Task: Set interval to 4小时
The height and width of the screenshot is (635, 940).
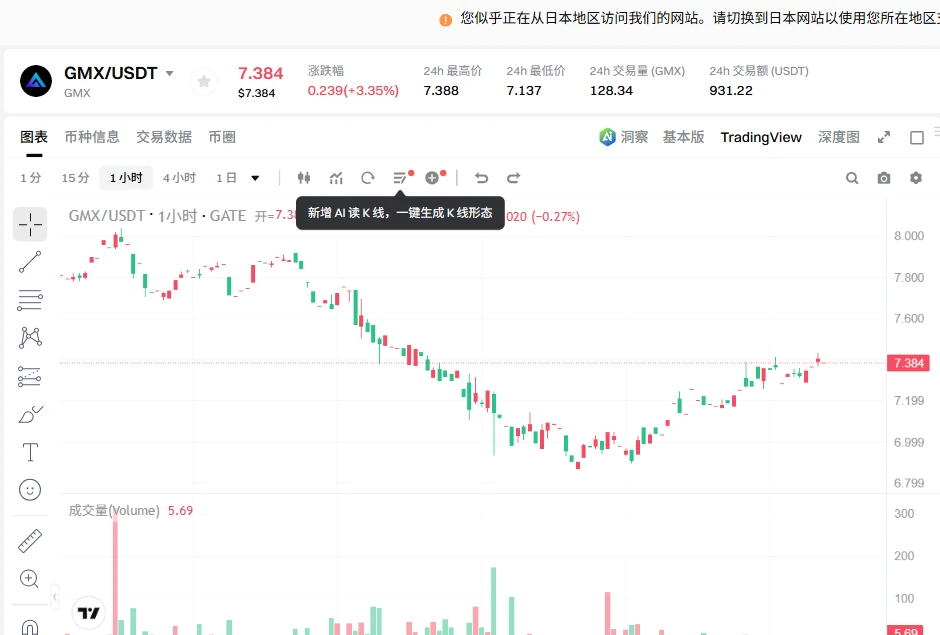Action: coord(179,177)
